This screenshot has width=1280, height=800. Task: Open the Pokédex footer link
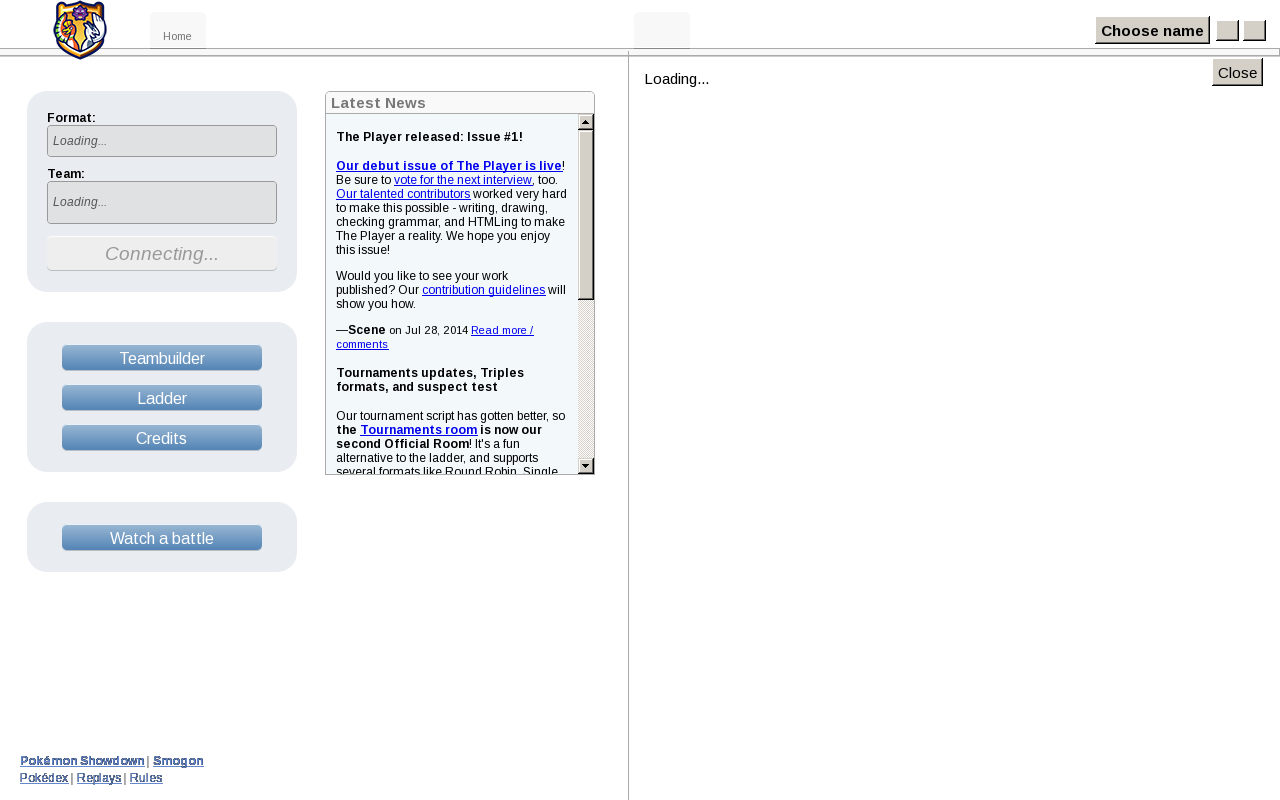coord(44,778)
